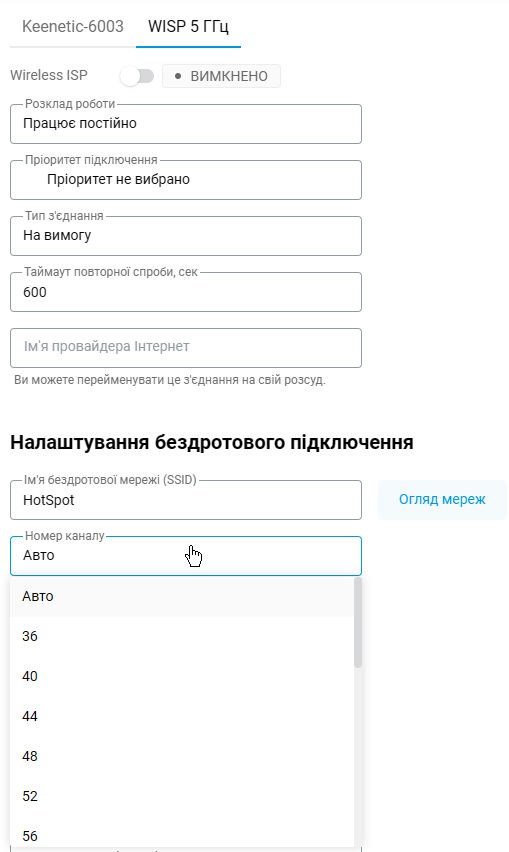Expand the Тип з'єднання dropdown
Screen dimensions: 509x852
[186, 236]
